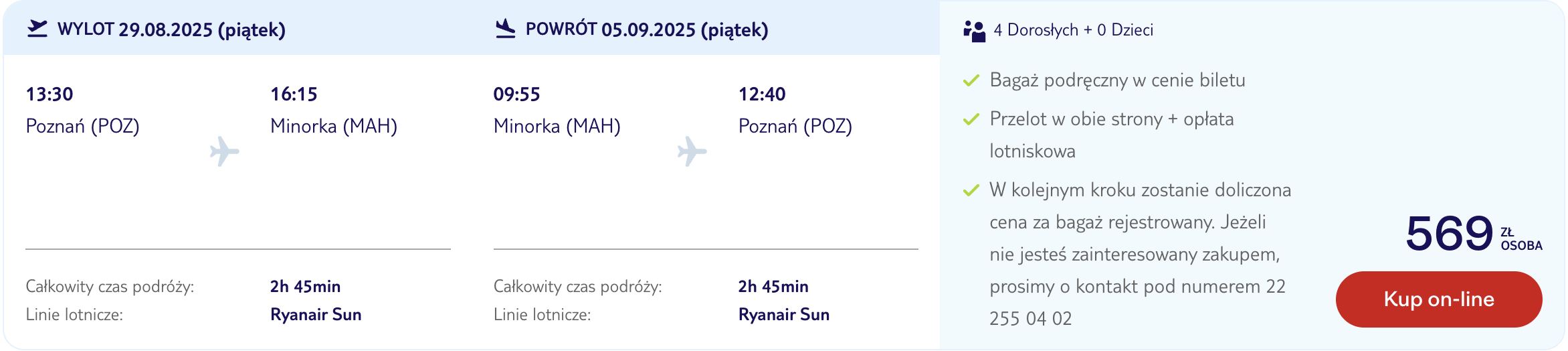Click checkmark beside Przelot w obie strony

[x=971, y=120]
